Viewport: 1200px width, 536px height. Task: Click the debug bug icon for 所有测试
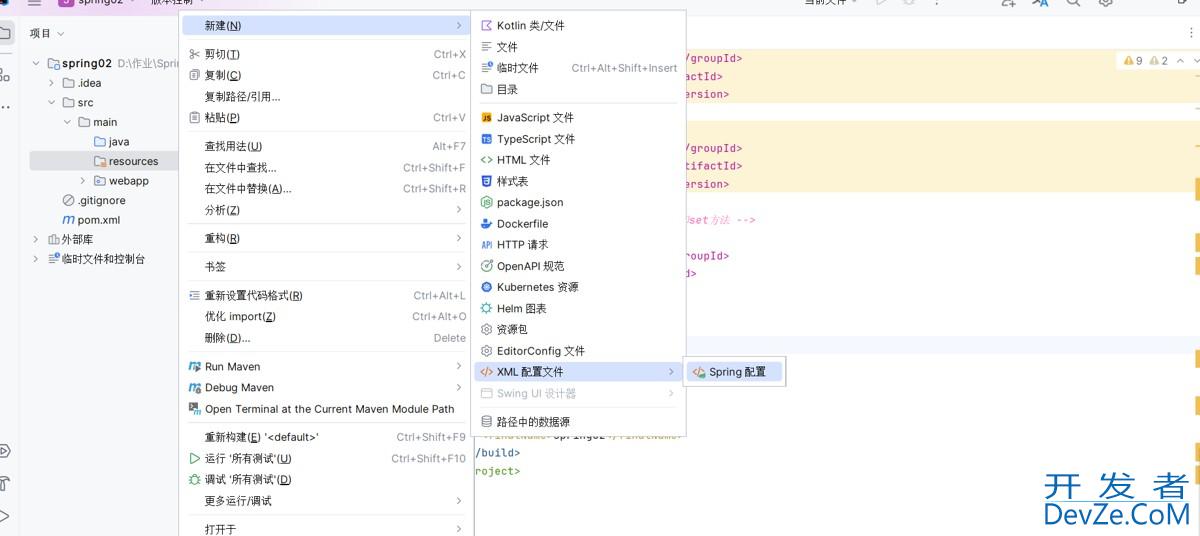195,480
